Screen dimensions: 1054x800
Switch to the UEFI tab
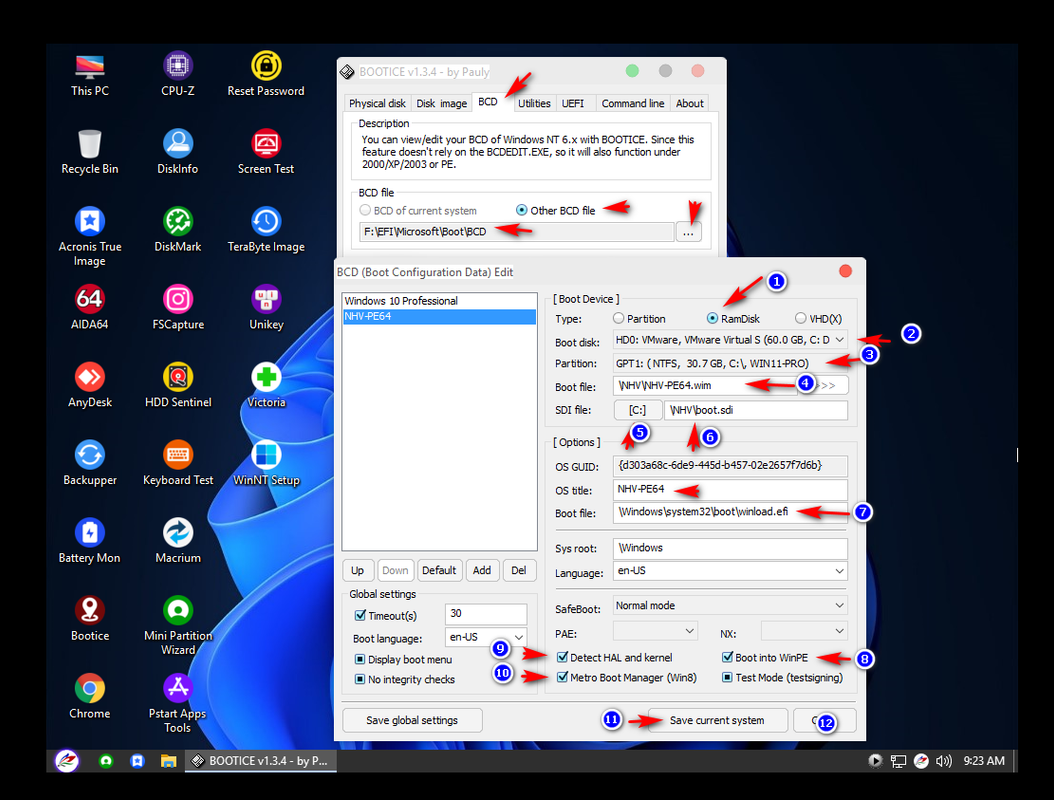573,103
